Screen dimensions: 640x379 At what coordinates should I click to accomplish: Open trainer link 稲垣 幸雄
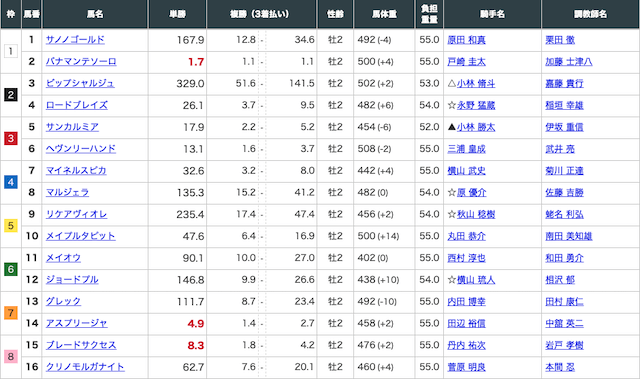(x=564, y=105)
